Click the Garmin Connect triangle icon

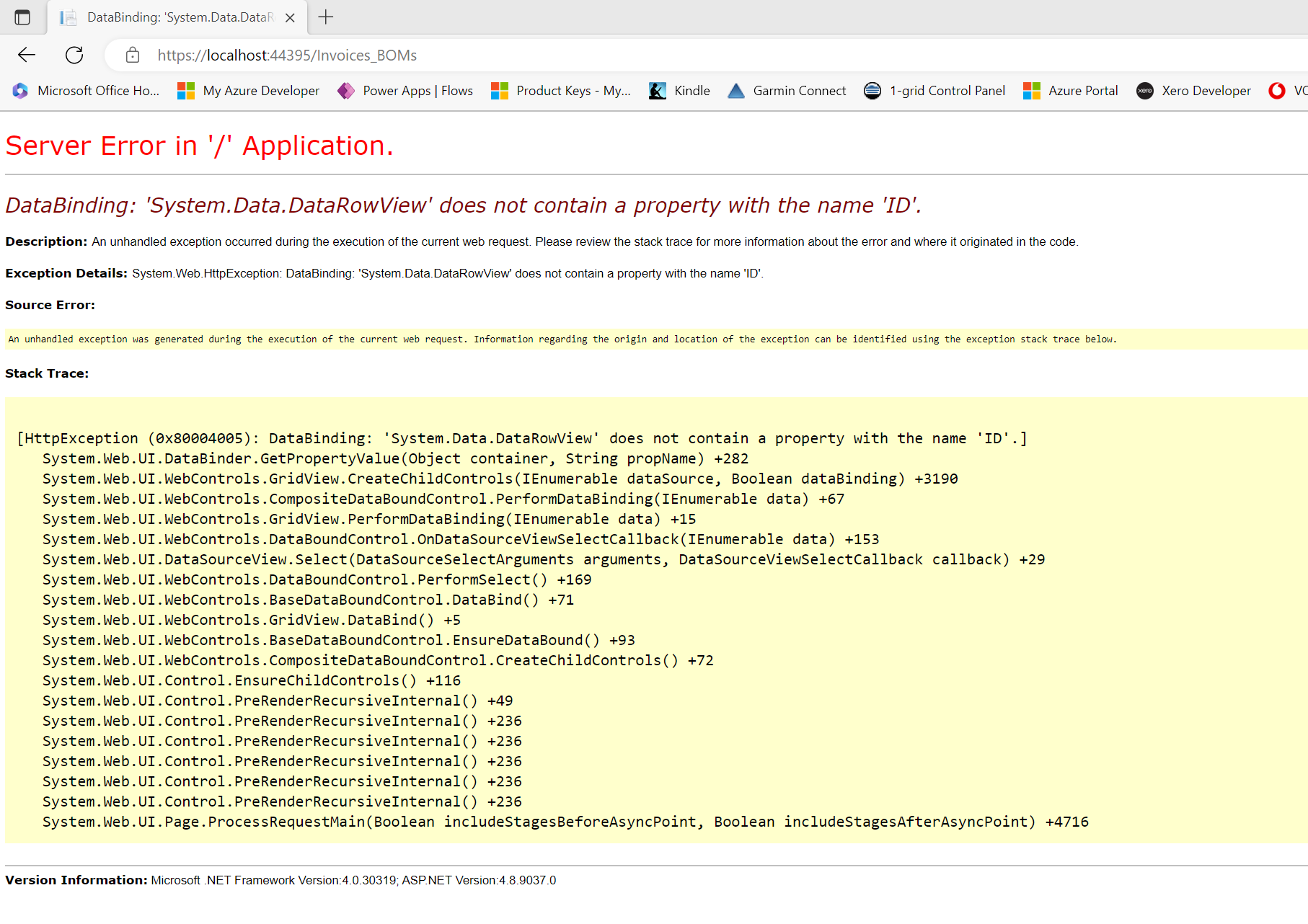736,91
